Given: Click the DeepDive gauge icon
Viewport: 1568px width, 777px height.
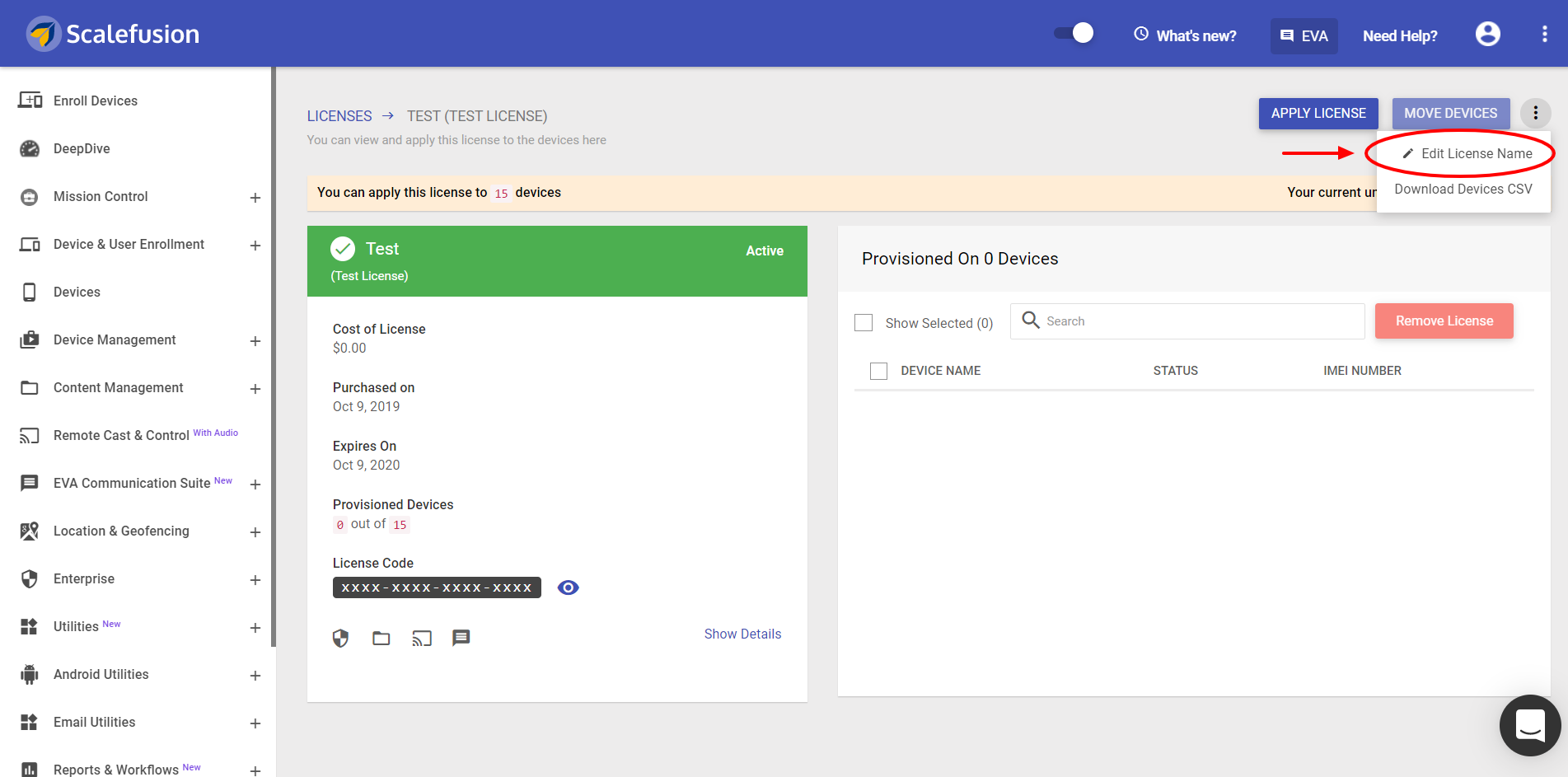Looking at the screenshot, I should coord(30,148).
